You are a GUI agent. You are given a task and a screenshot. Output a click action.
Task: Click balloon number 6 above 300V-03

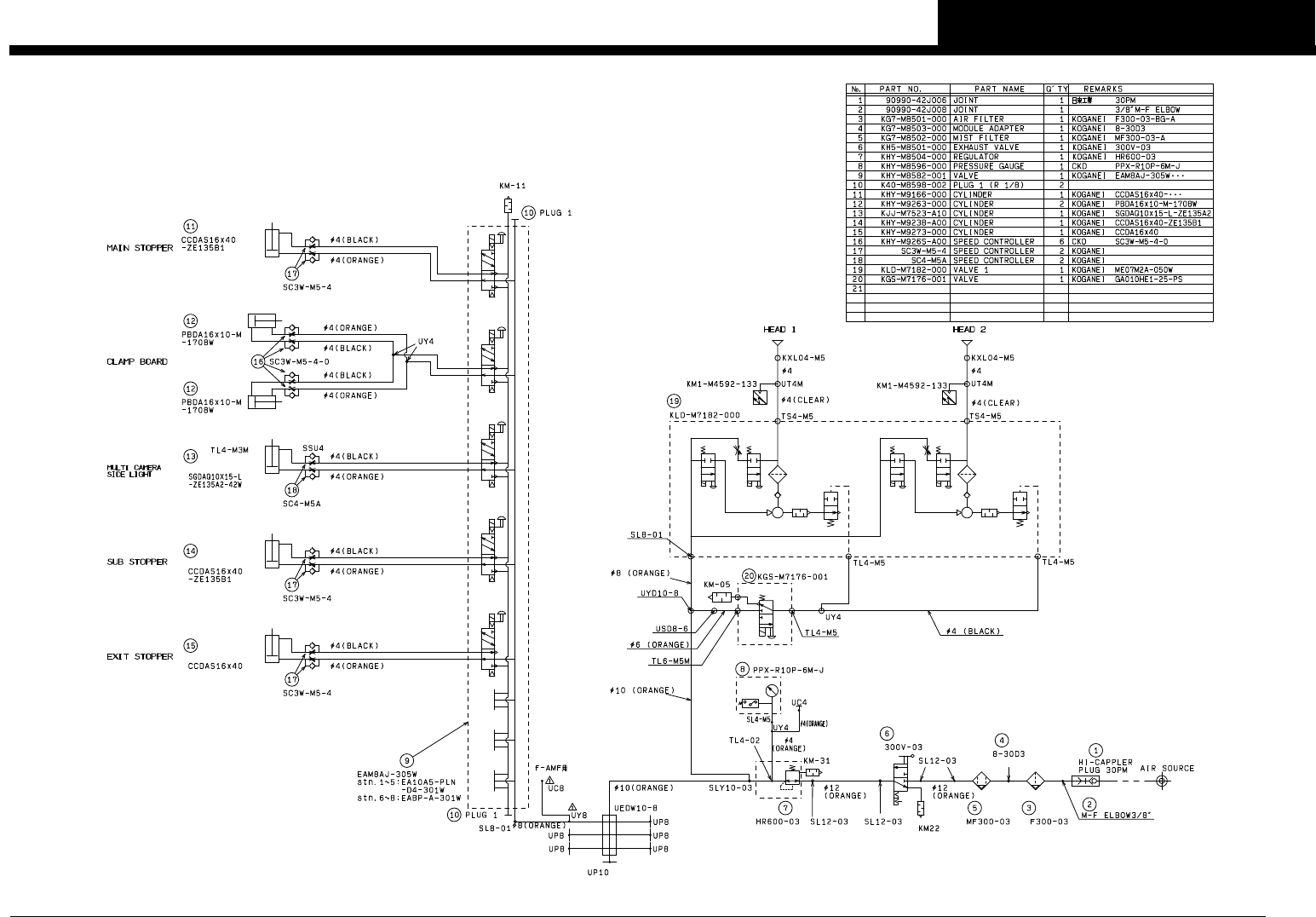point(888,732)
